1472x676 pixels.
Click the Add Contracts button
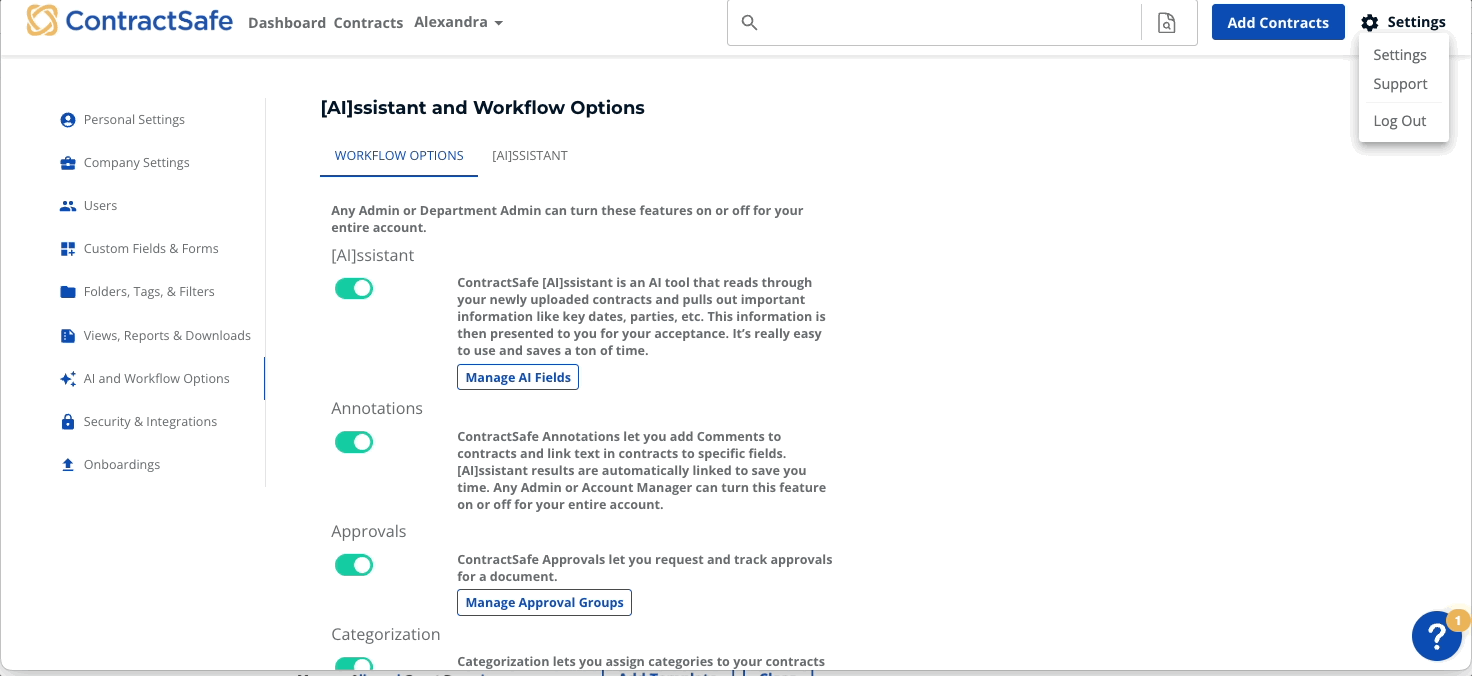pyautogui.click(x=1278, y=21)
